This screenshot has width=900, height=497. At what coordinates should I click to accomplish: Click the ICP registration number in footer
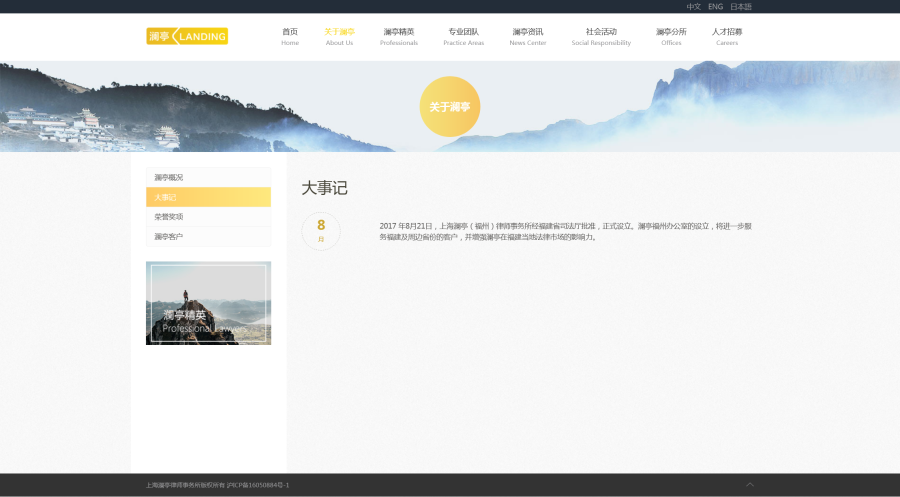[258, 485]
